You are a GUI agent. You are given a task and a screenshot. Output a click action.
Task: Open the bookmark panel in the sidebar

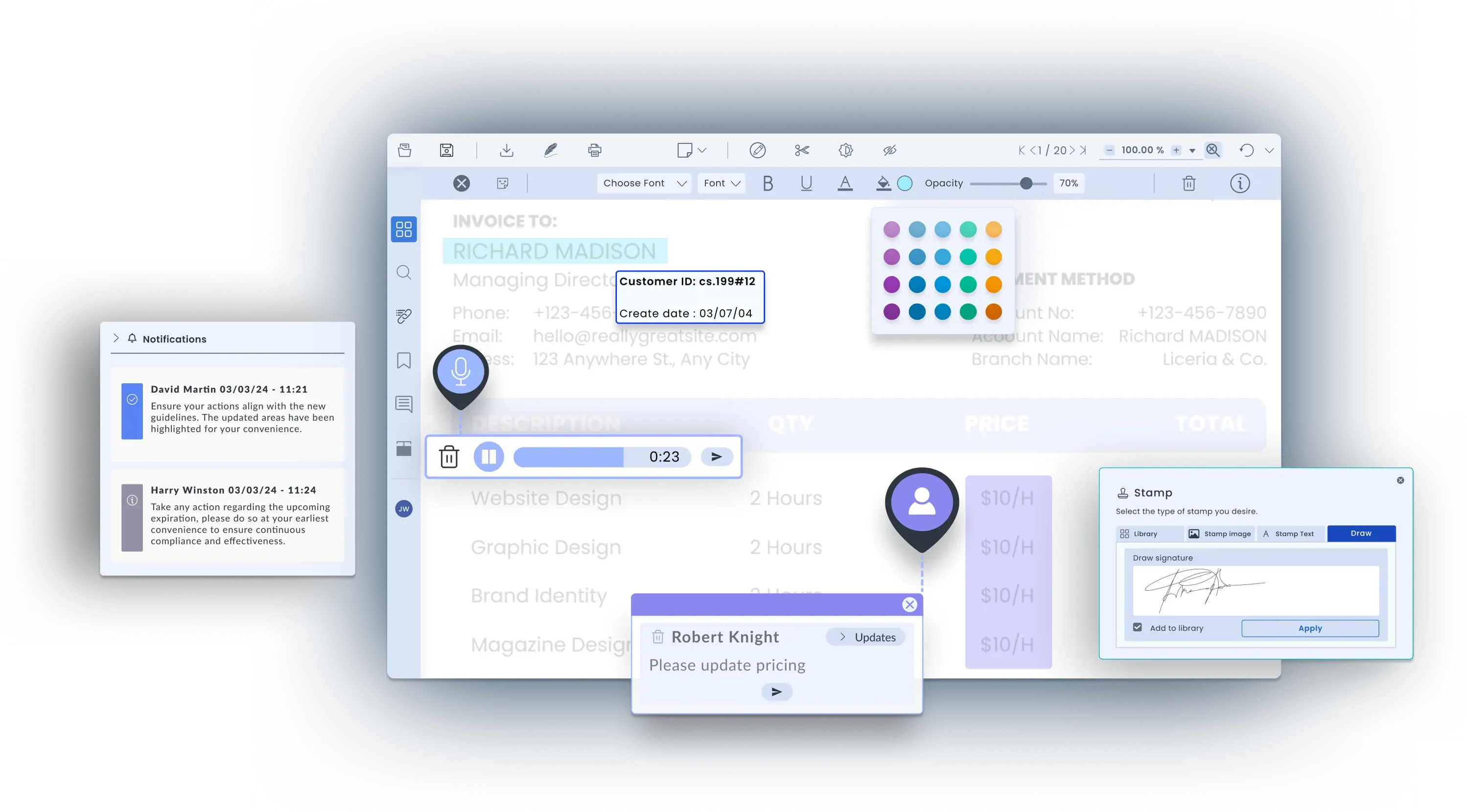(404, 360)
